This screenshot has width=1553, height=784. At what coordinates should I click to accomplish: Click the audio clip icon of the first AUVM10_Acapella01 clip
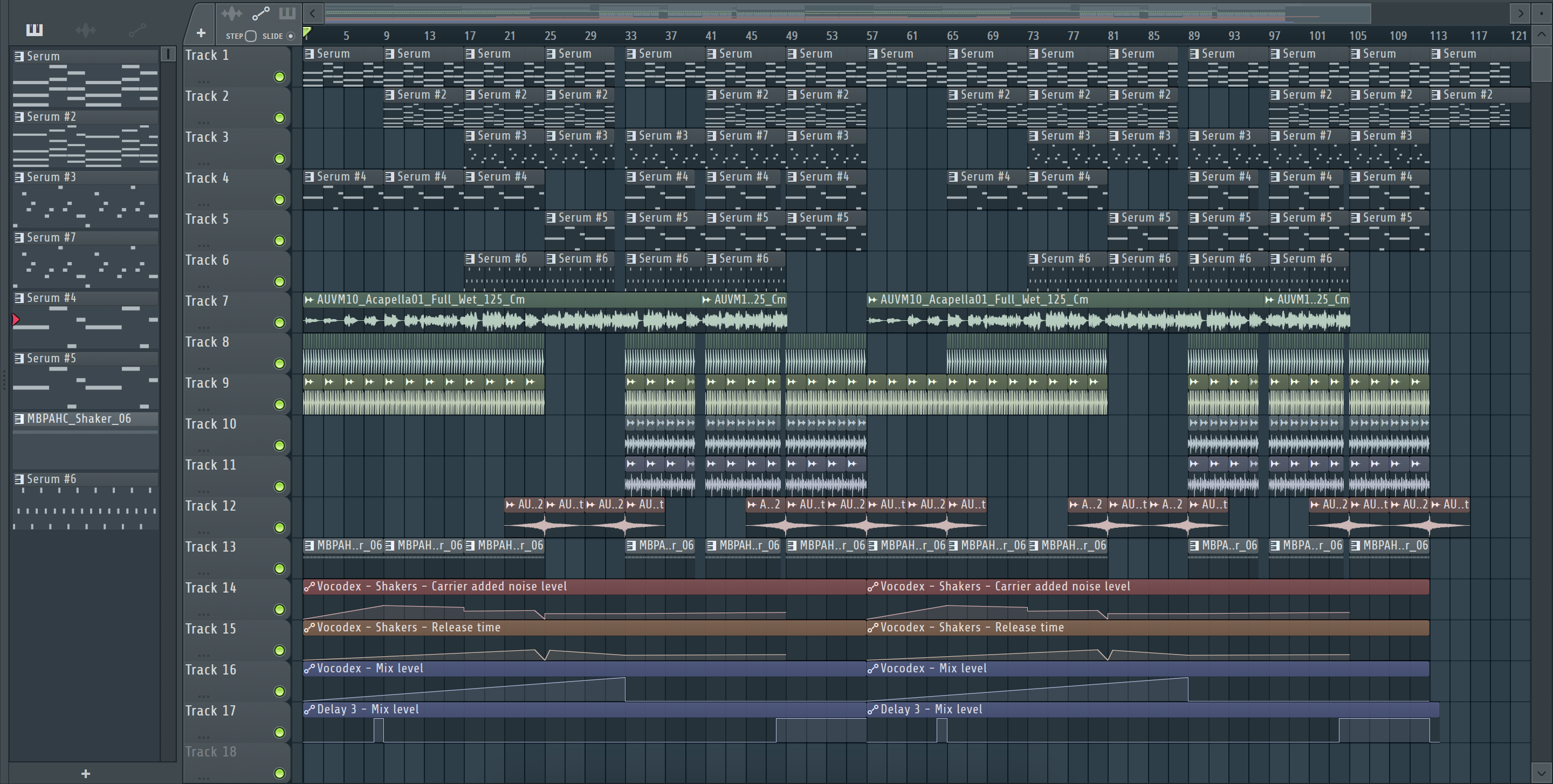coord(310,299)
